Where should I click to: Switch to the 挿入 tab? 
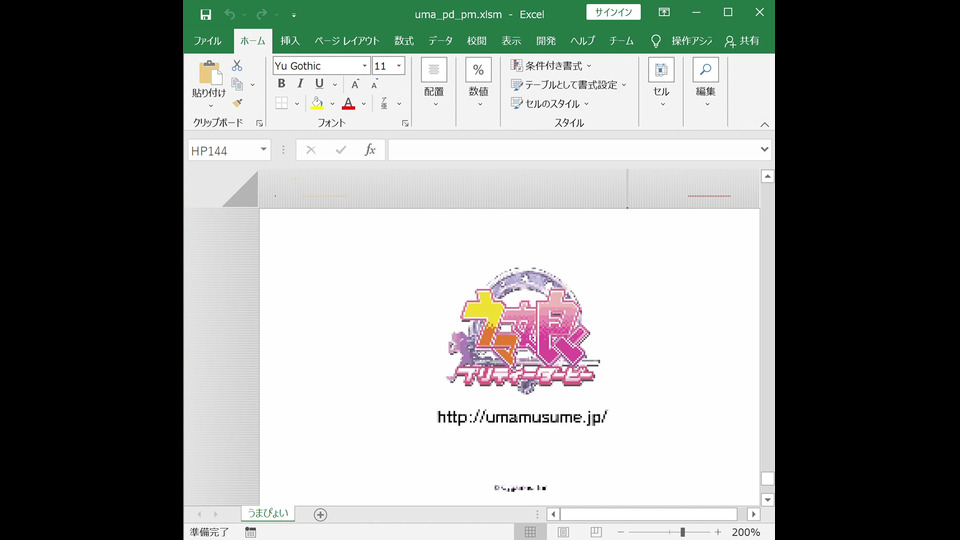pos(290,41)
